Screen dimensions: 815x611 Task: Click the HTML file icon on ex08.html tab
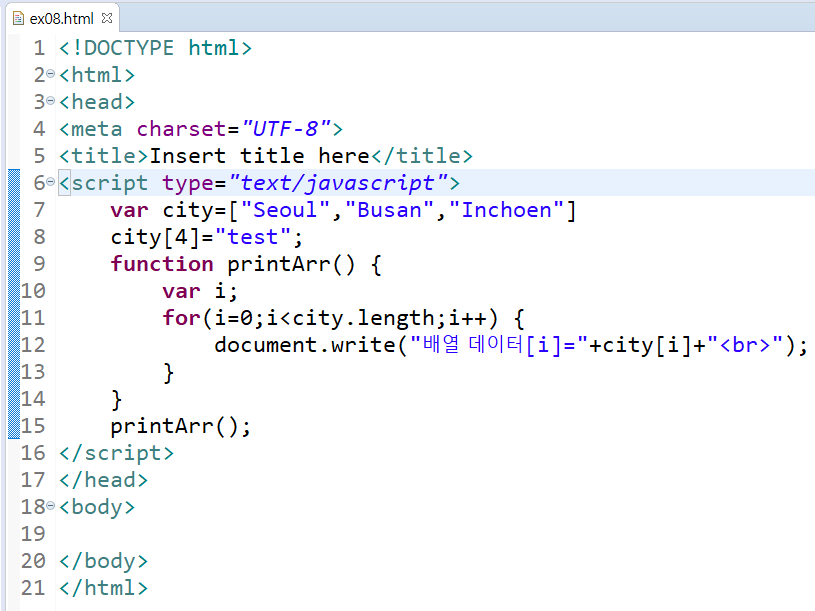19,19
